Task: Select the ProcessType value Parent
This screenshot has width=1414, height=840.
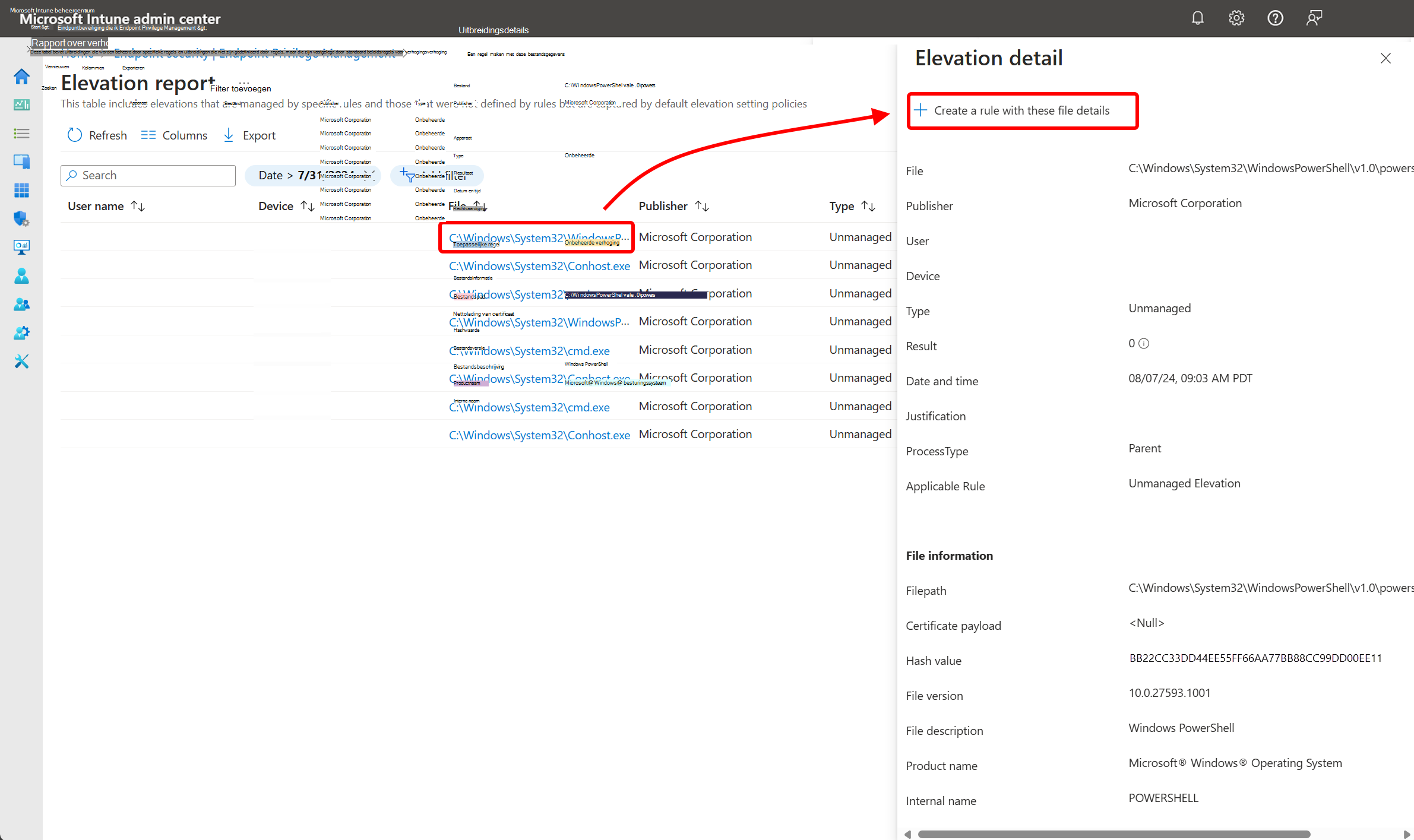Action: click(1144, 449)
